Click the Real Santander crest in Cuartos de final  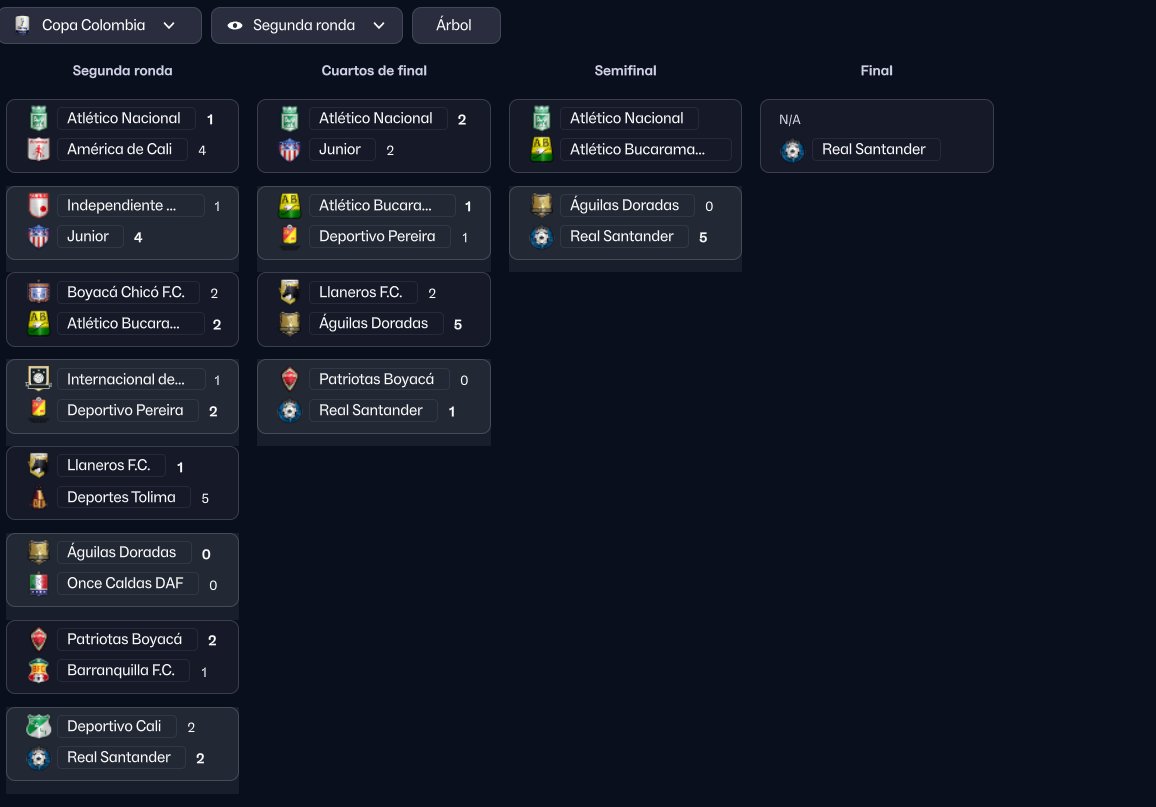[x=290, y=410]
